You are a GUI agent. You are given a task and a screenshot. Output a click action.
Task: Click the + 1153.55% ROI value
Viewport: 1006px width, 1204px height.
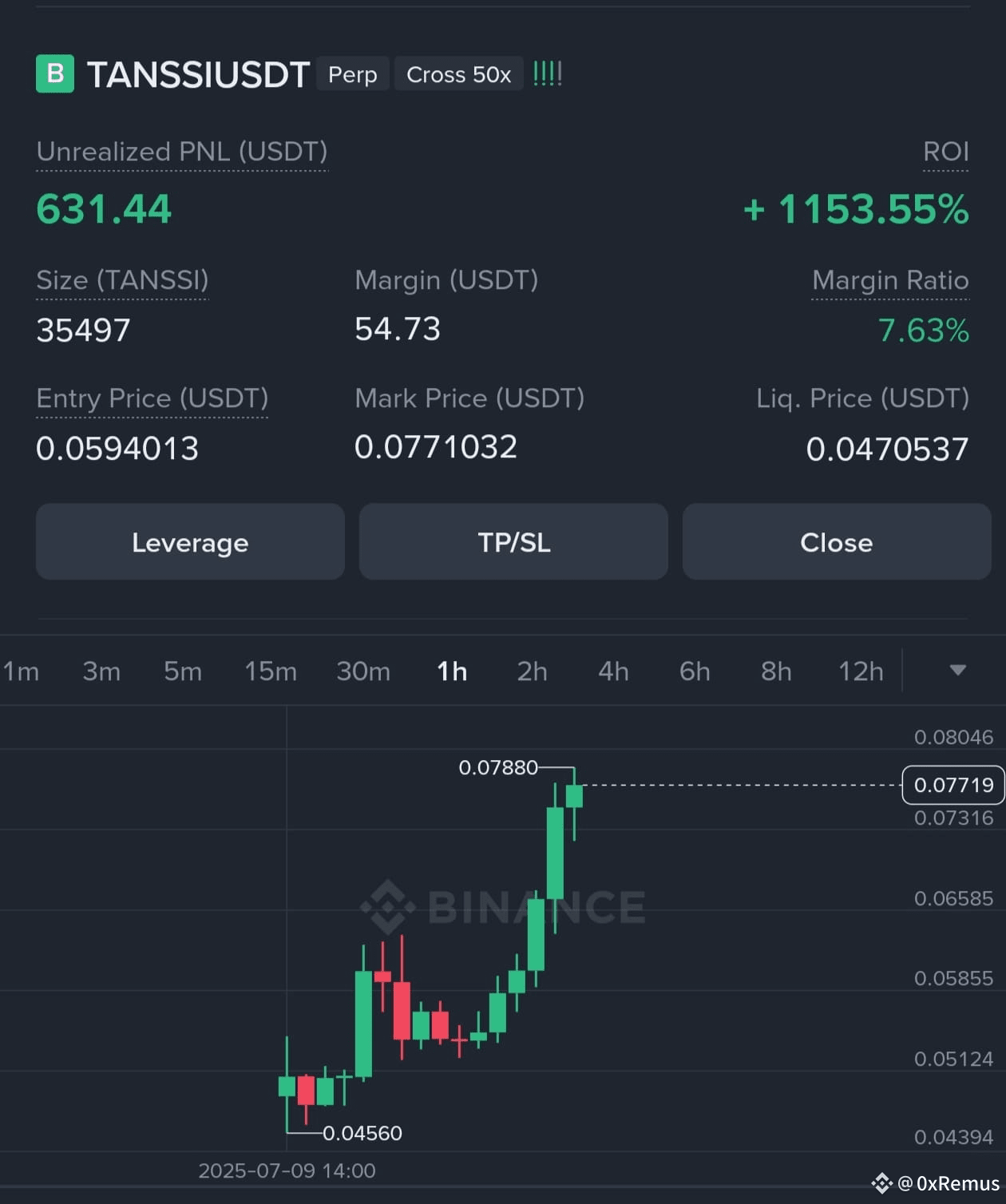856,210
